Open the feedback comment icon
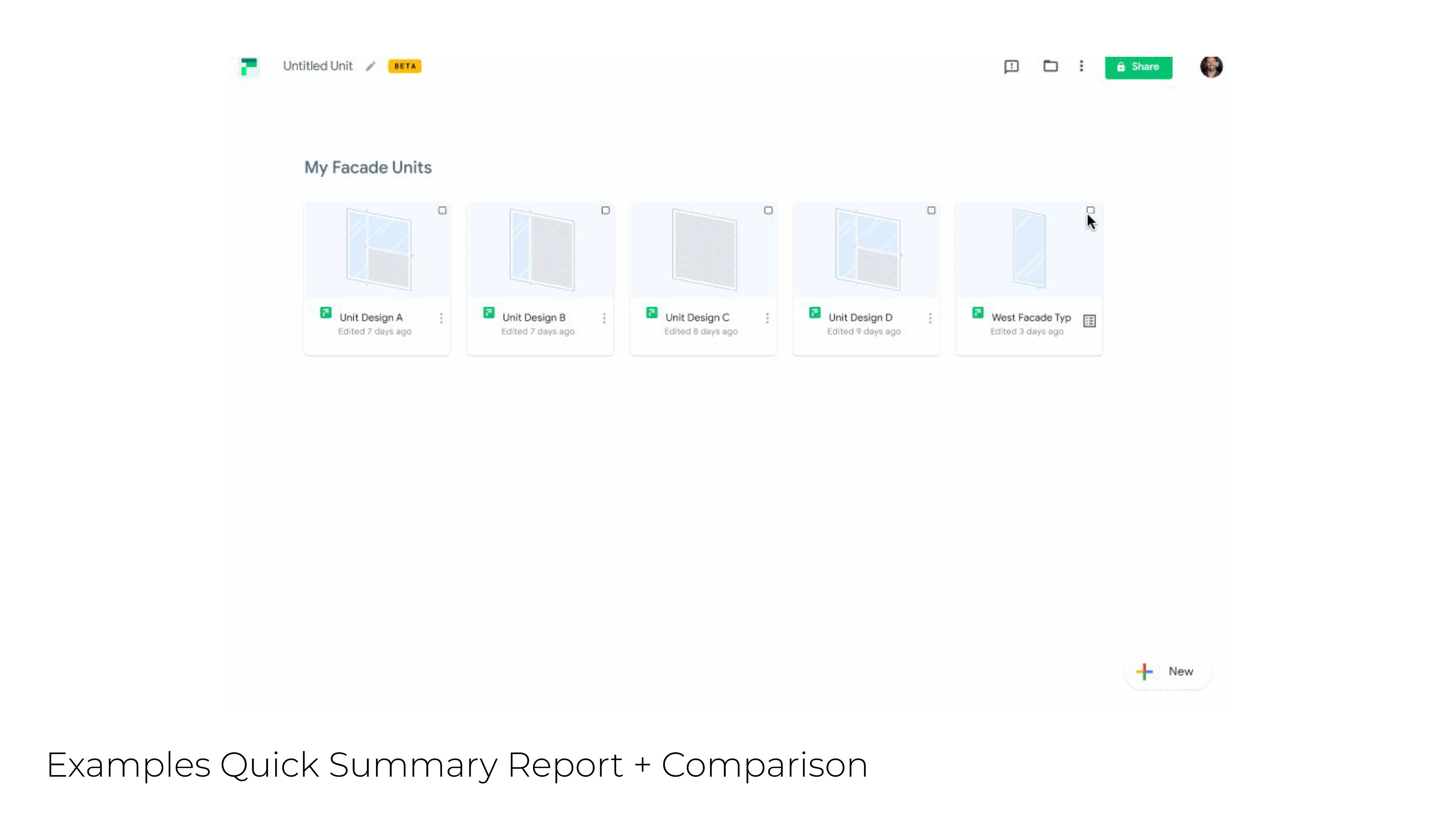Screen dimensions: 1456x819 pyautogui.click(x=1011, y=67)
